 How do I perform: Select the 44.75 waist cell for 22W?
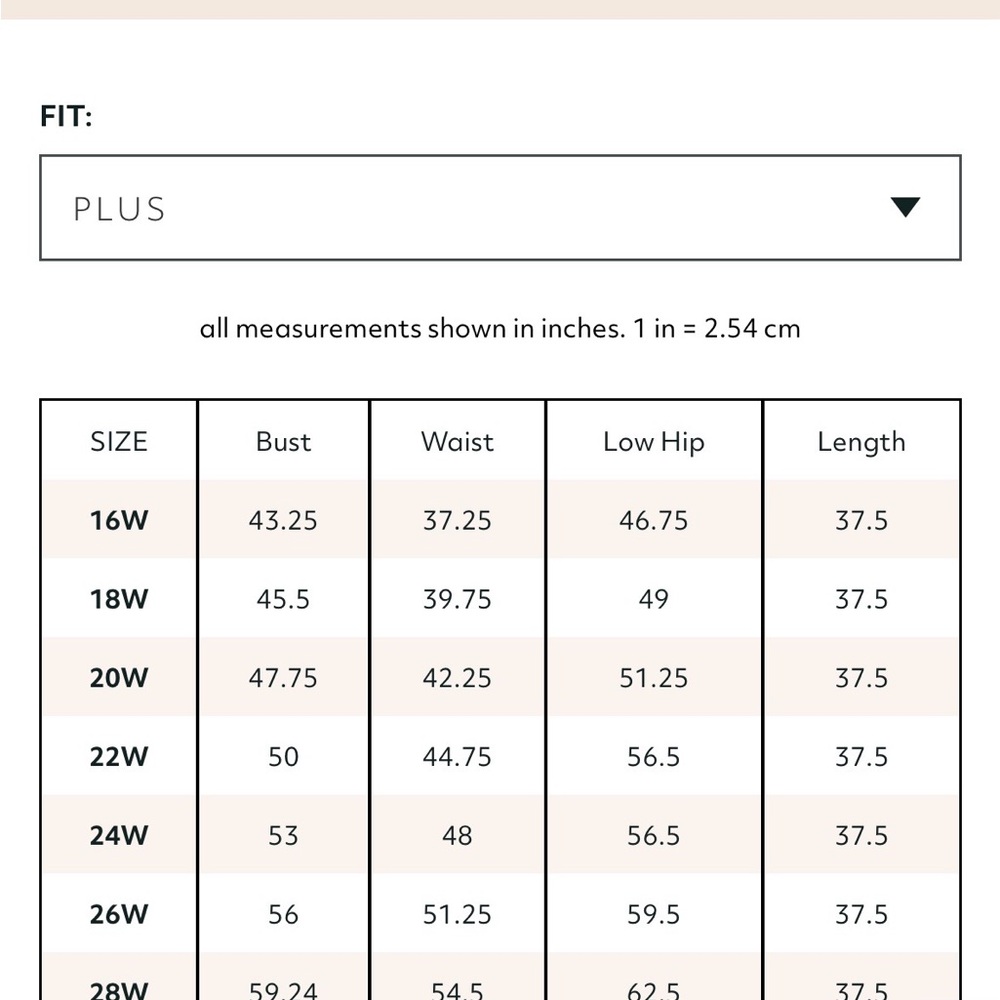click(457, 756)
